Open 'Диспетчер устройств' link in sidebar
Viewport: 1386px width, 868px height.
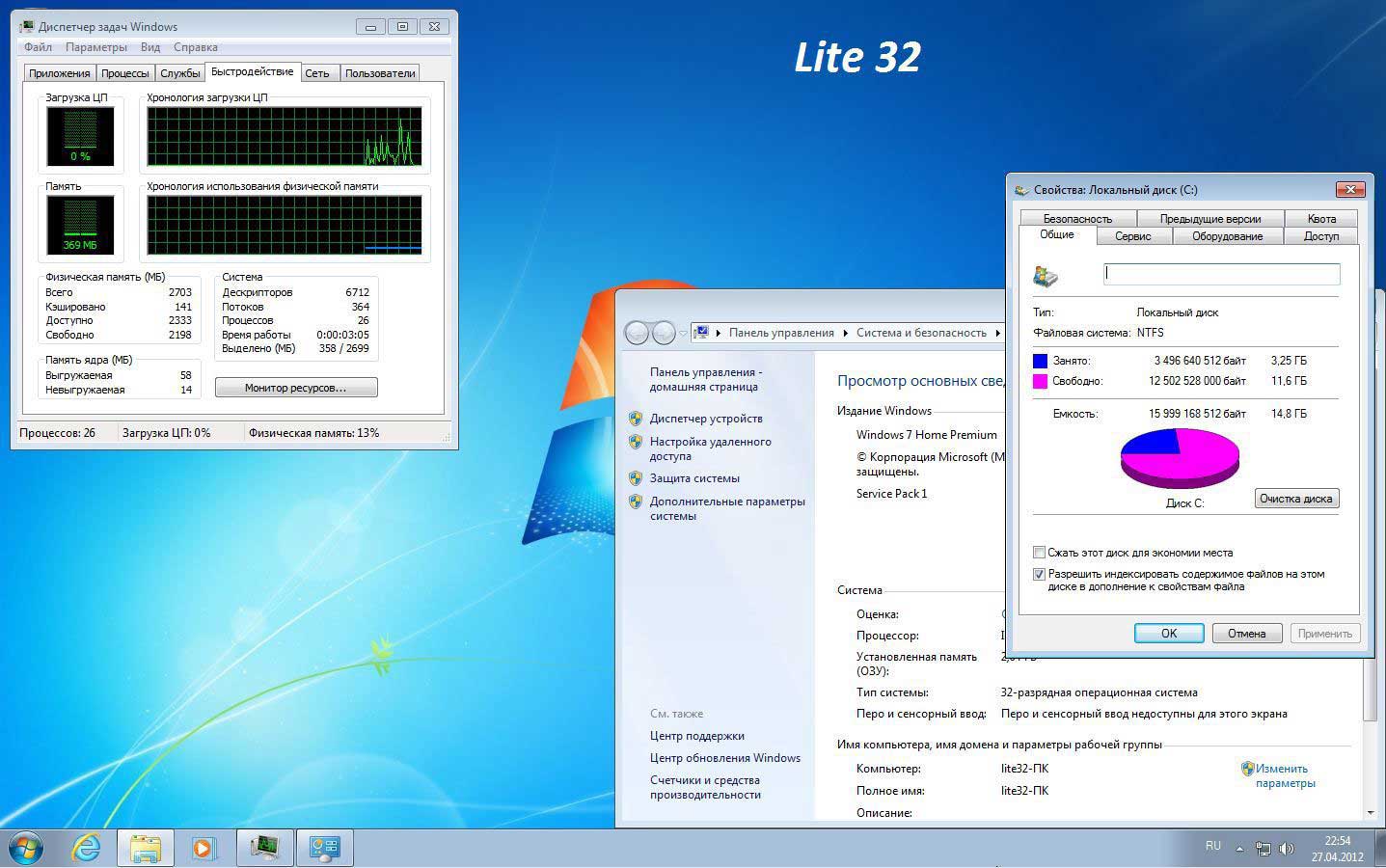click(705, 419)
